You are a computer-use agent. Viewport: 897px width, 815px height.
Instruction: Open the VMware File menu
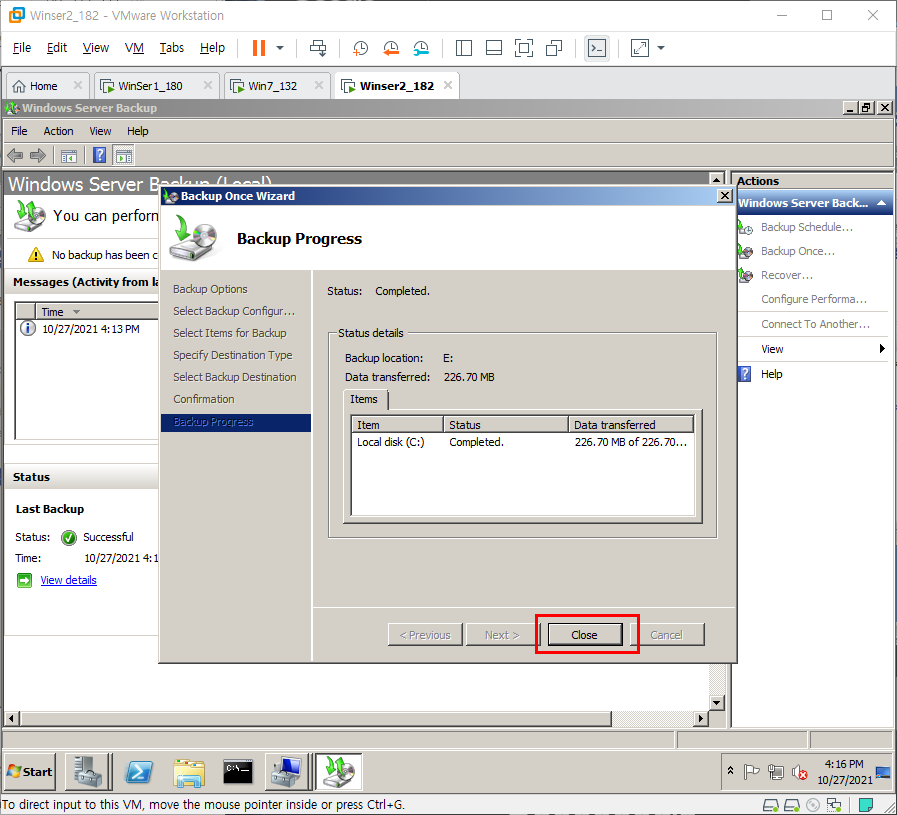22,47
